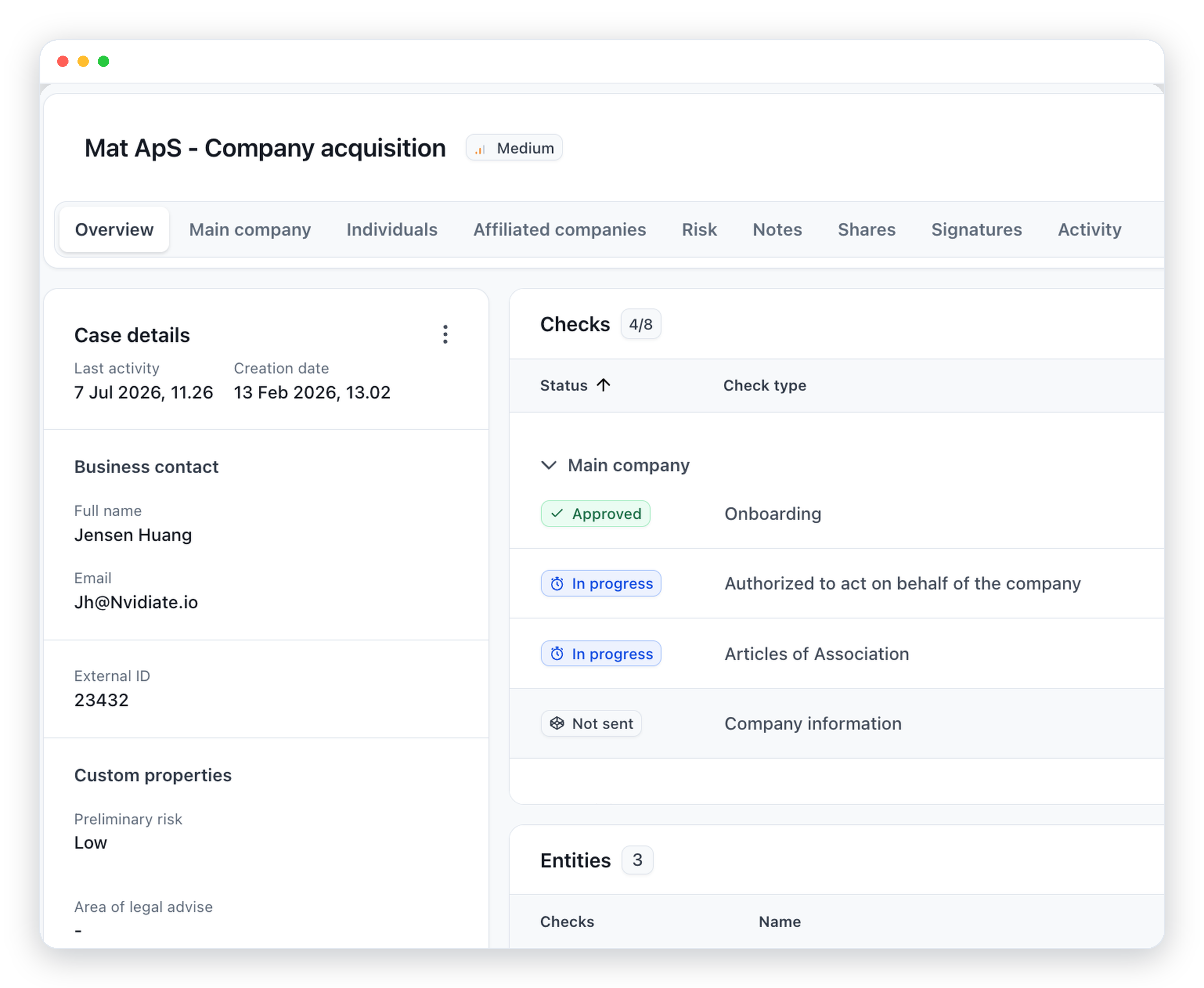Open Authorized to act on behalf check
This screenshot has height=988, width=1204.
point(903,583)
